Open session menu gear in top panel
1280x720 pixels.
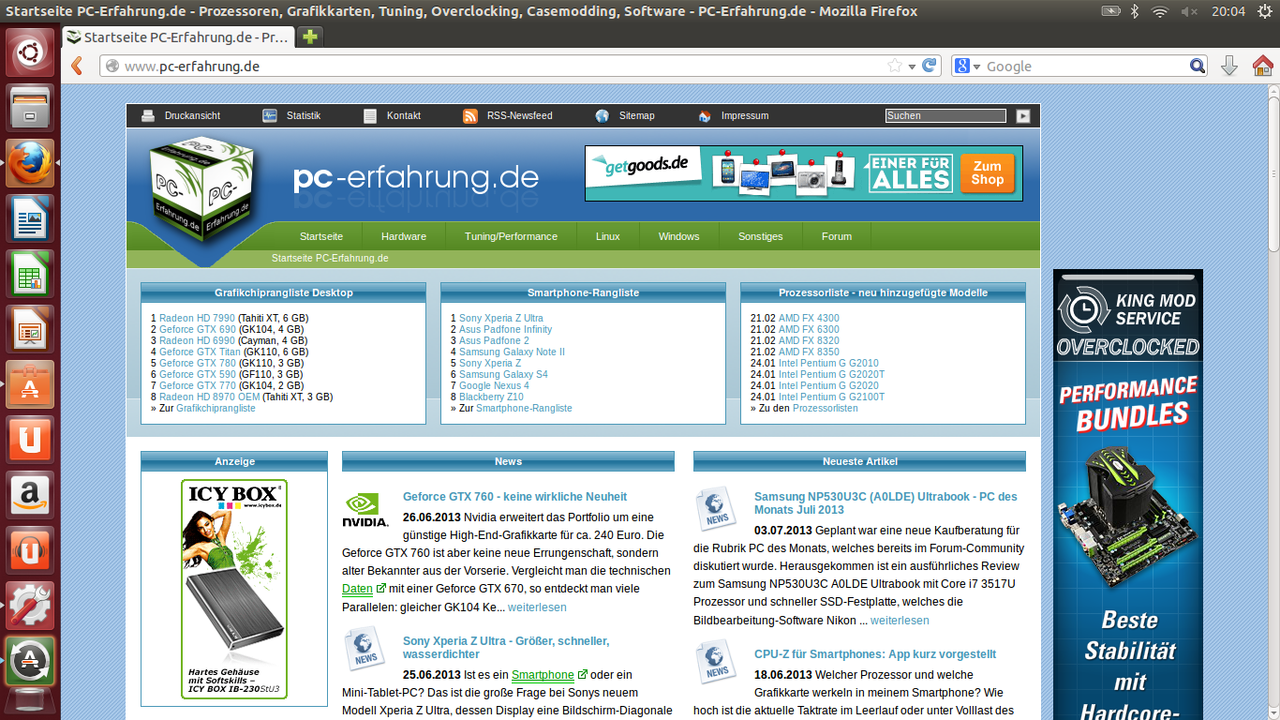pyautogui.click(x=1265, y=12)
